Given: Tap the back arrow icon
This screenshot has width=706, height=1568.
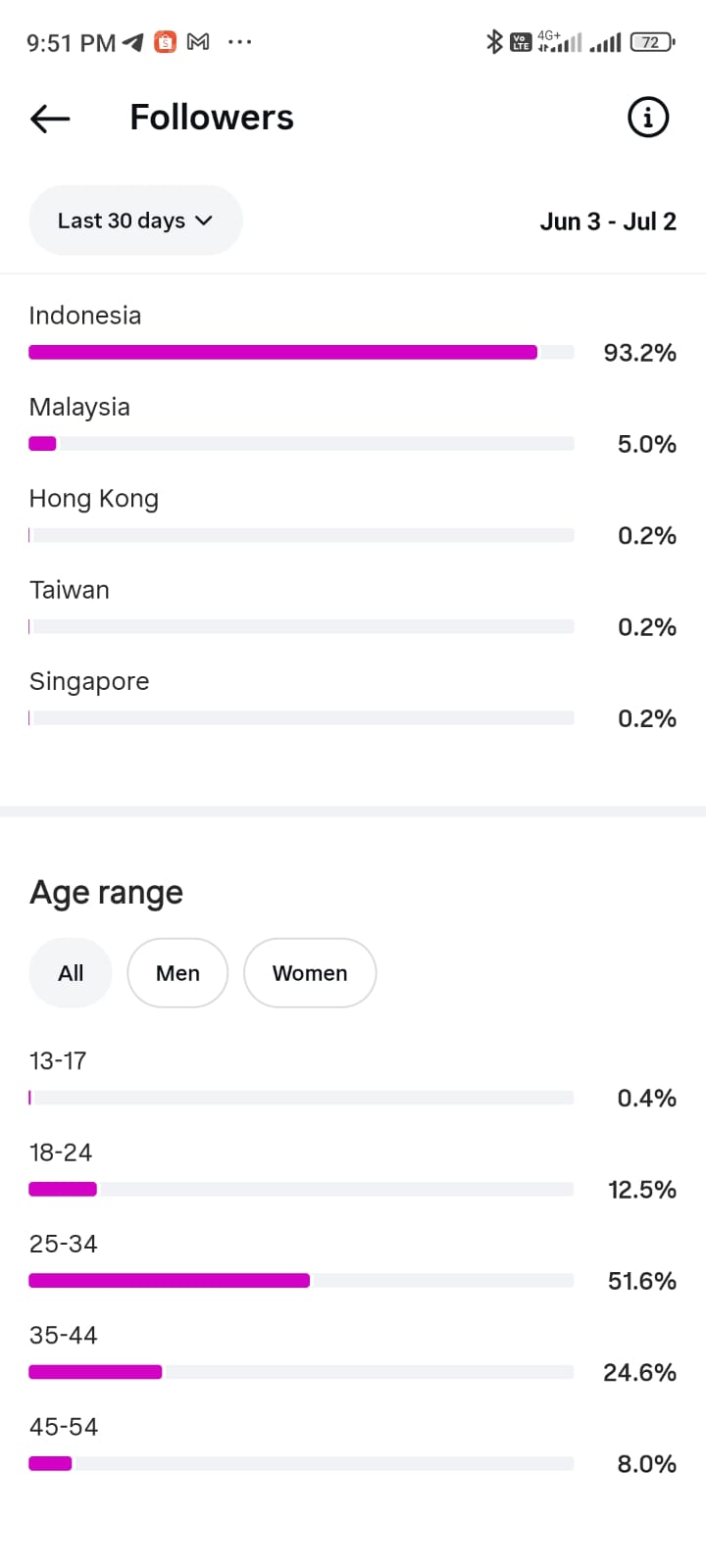Looking at the screenshot, I should pos(50,119).
